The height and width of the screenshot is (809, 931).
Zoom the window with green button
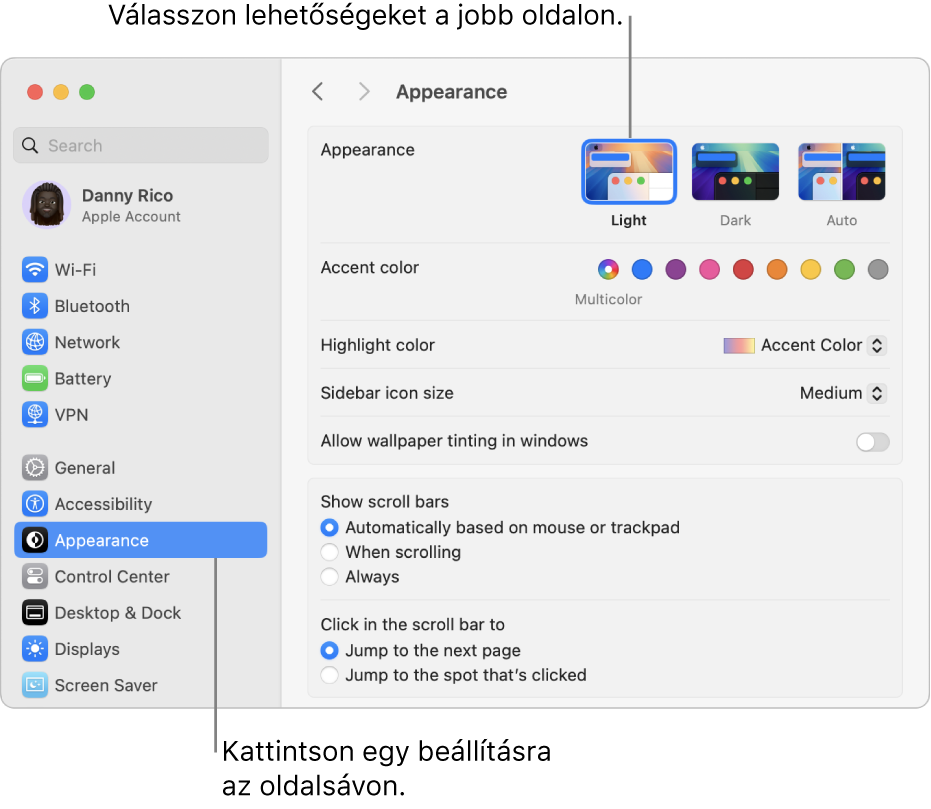point(87,92)
